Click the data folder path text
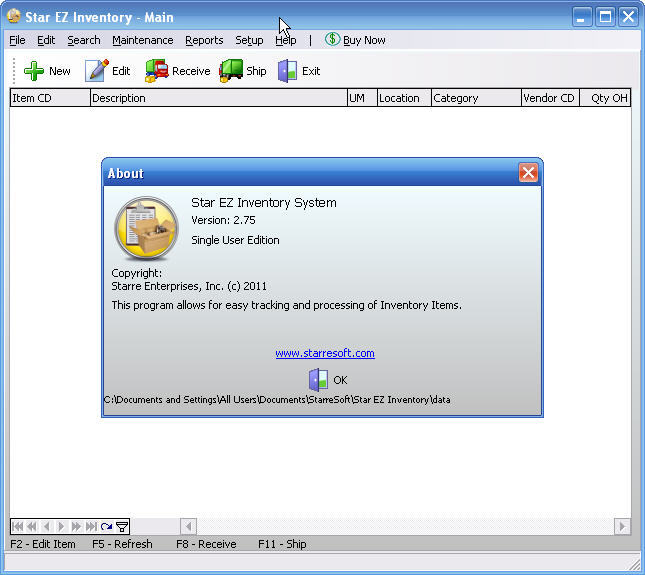 pyautogui.click(x=277, y=400)
